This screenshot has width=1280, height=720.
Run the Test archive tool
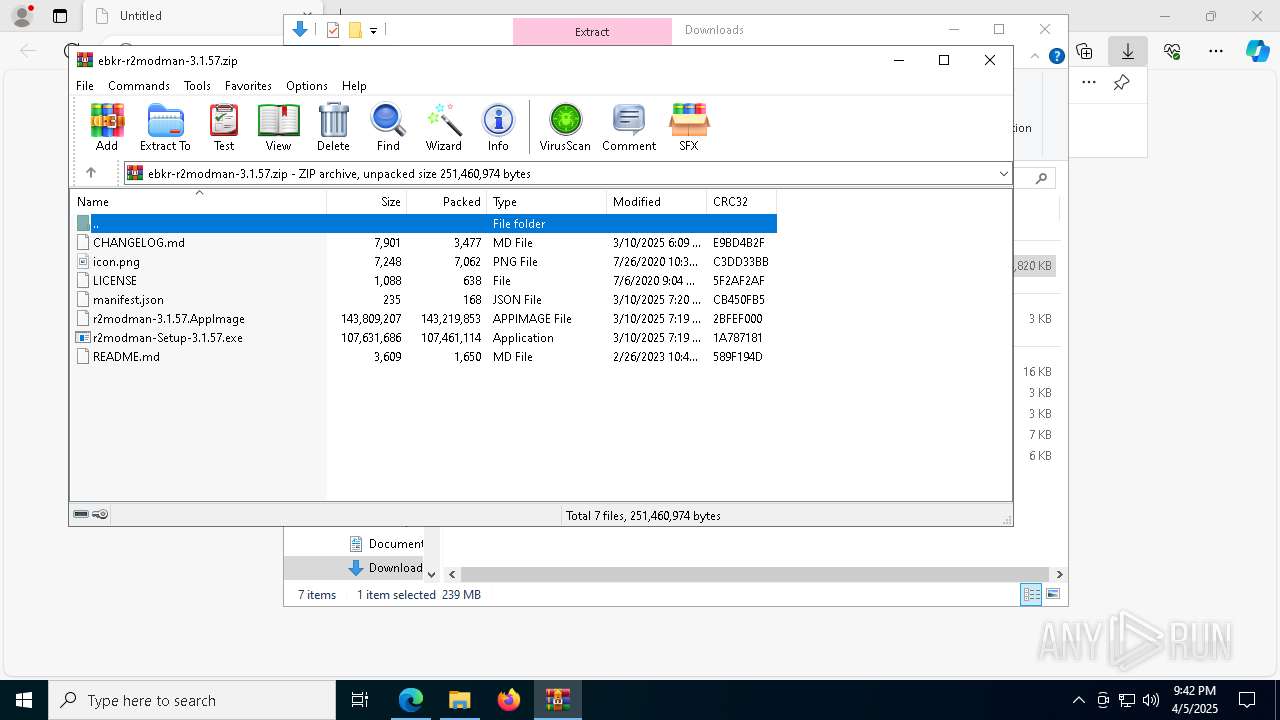pos(224,127)
